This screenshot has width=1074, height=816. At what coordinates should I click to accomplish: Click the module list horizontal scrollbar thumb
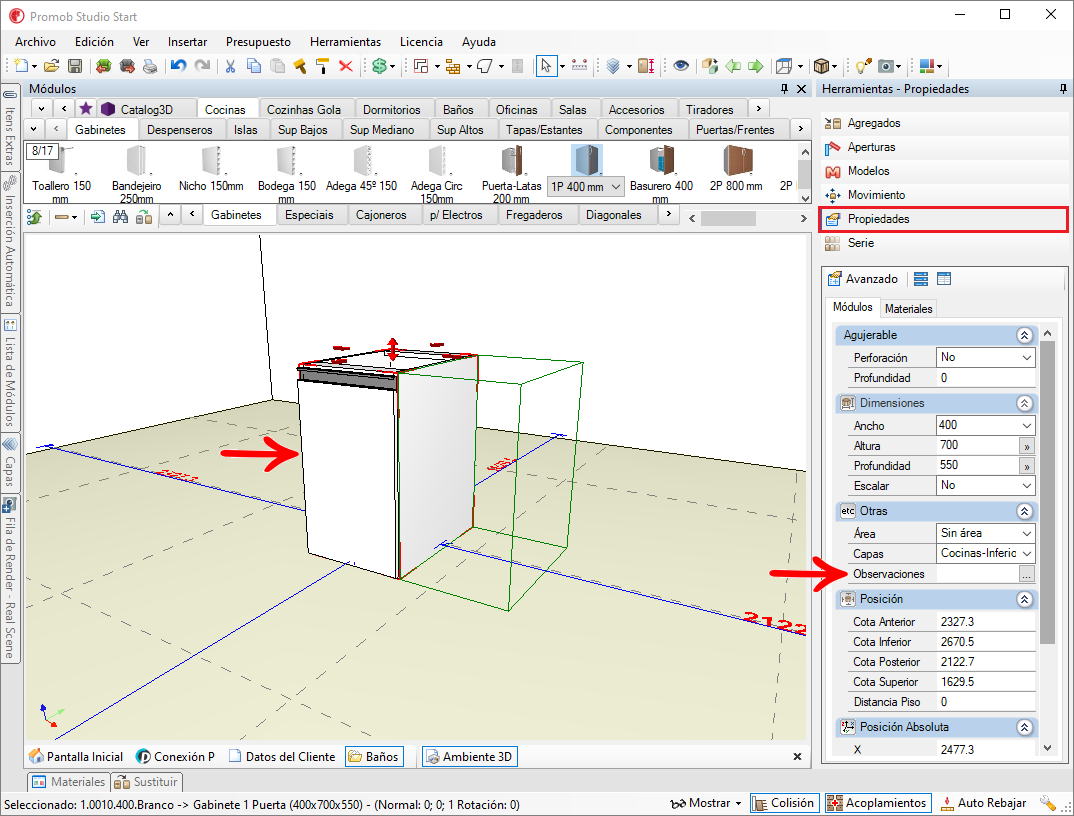tap(728, 218)
